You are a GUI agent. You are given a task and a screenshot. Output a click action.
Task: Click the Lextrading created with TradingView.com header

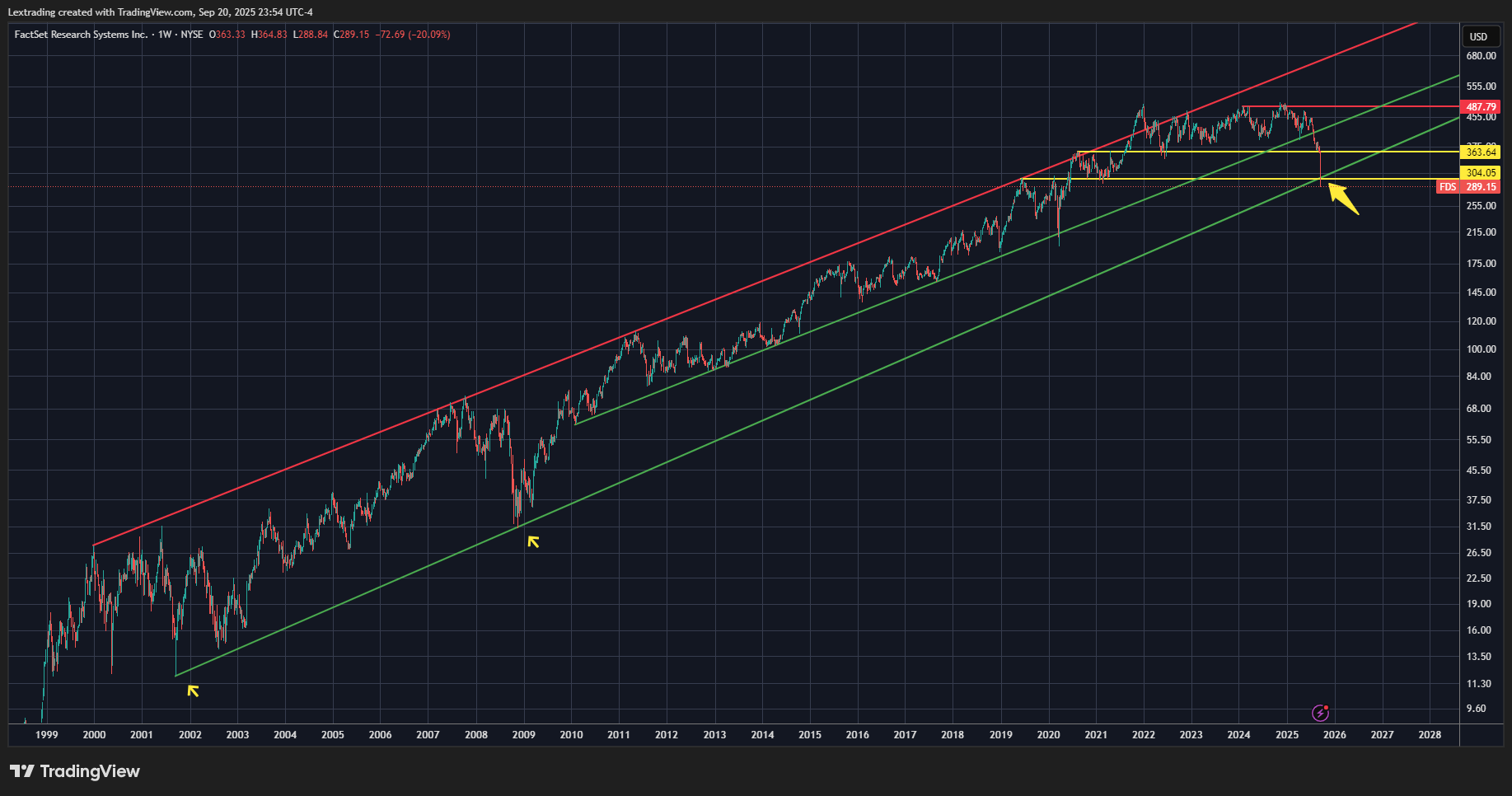(x=160, y=12)
